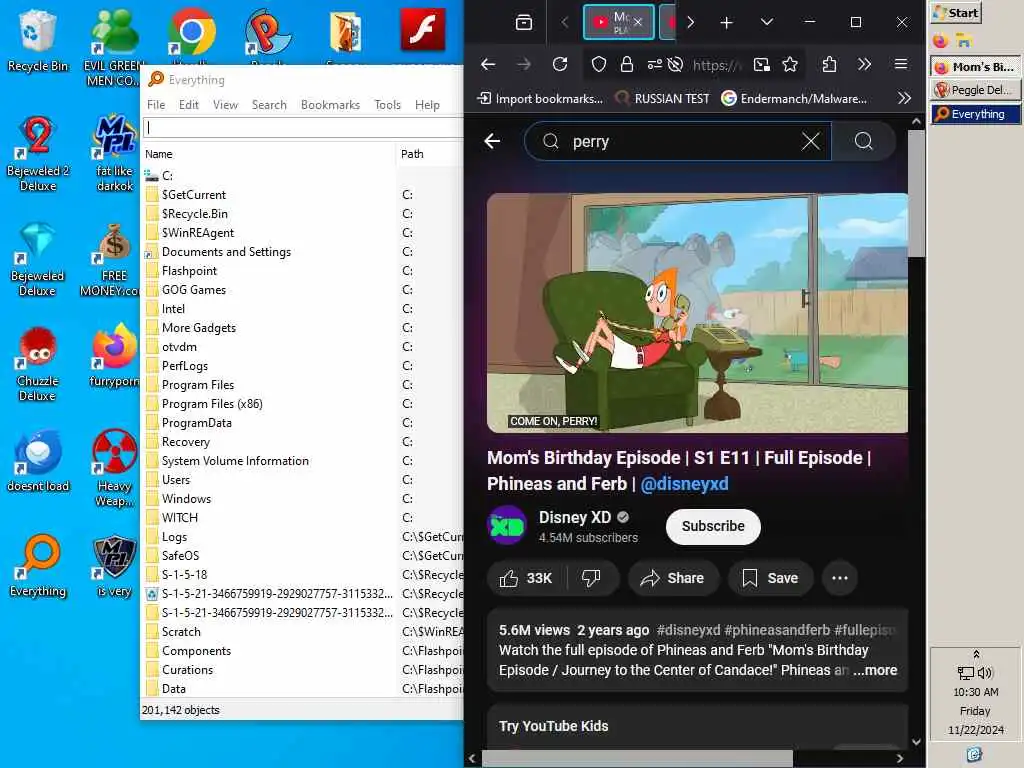Bookmark page with the star icon
1024x768 pixels.
(x=790, y=64)
